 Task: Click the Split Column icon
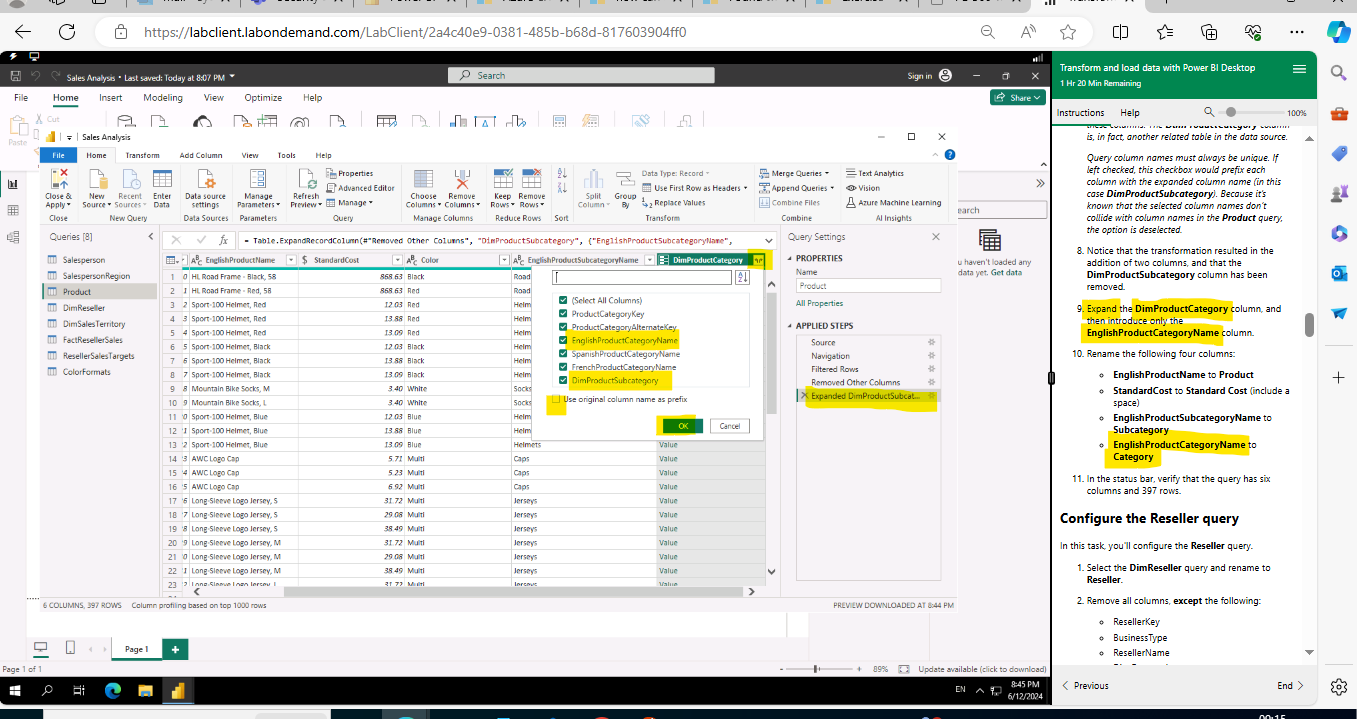point(593,178)
